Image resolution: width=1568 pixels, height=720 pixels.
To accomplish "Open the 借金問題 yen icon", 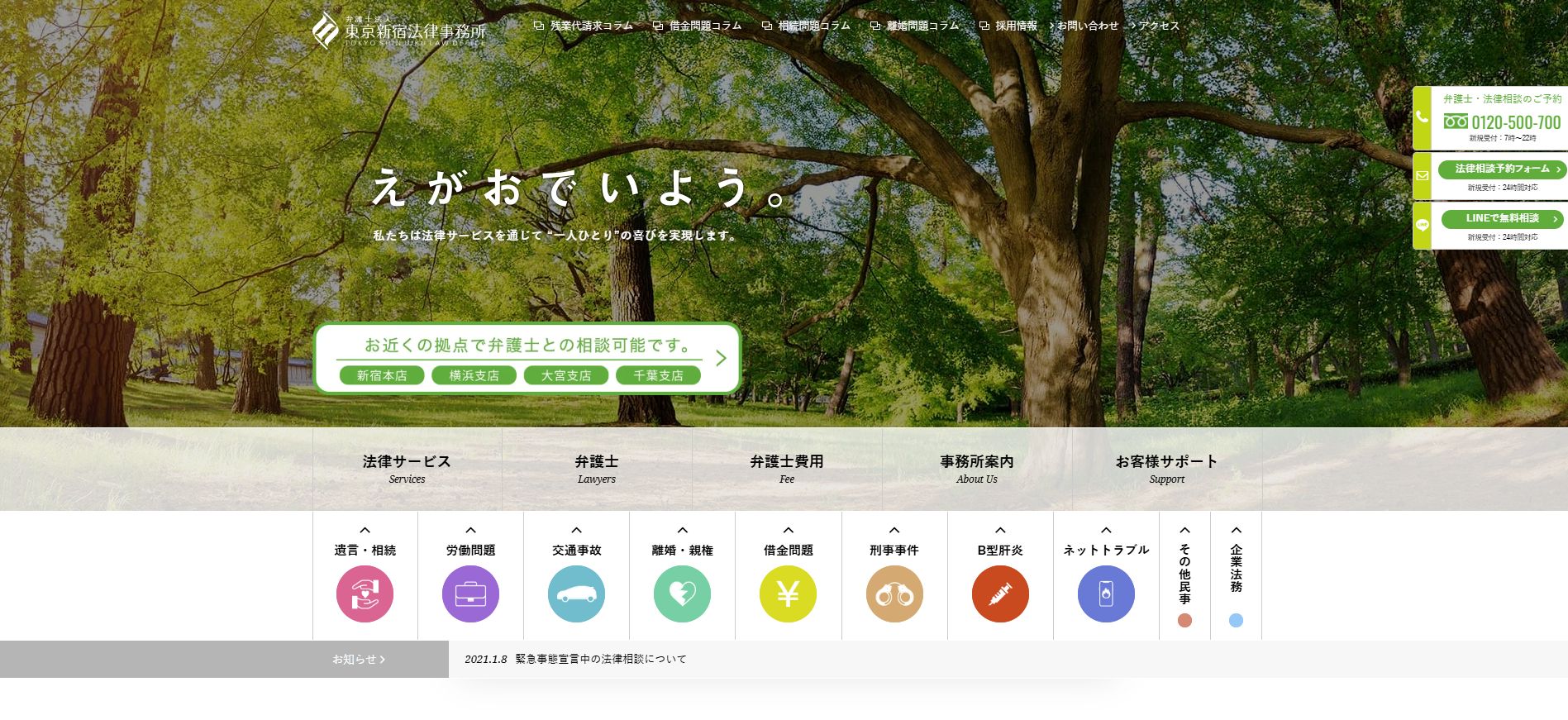I will [788, 594].
